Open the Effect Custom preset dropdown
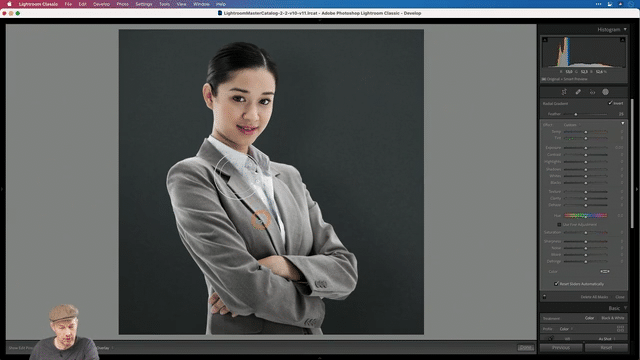This screenshot has width=640, height=360. tap(571, 125)
